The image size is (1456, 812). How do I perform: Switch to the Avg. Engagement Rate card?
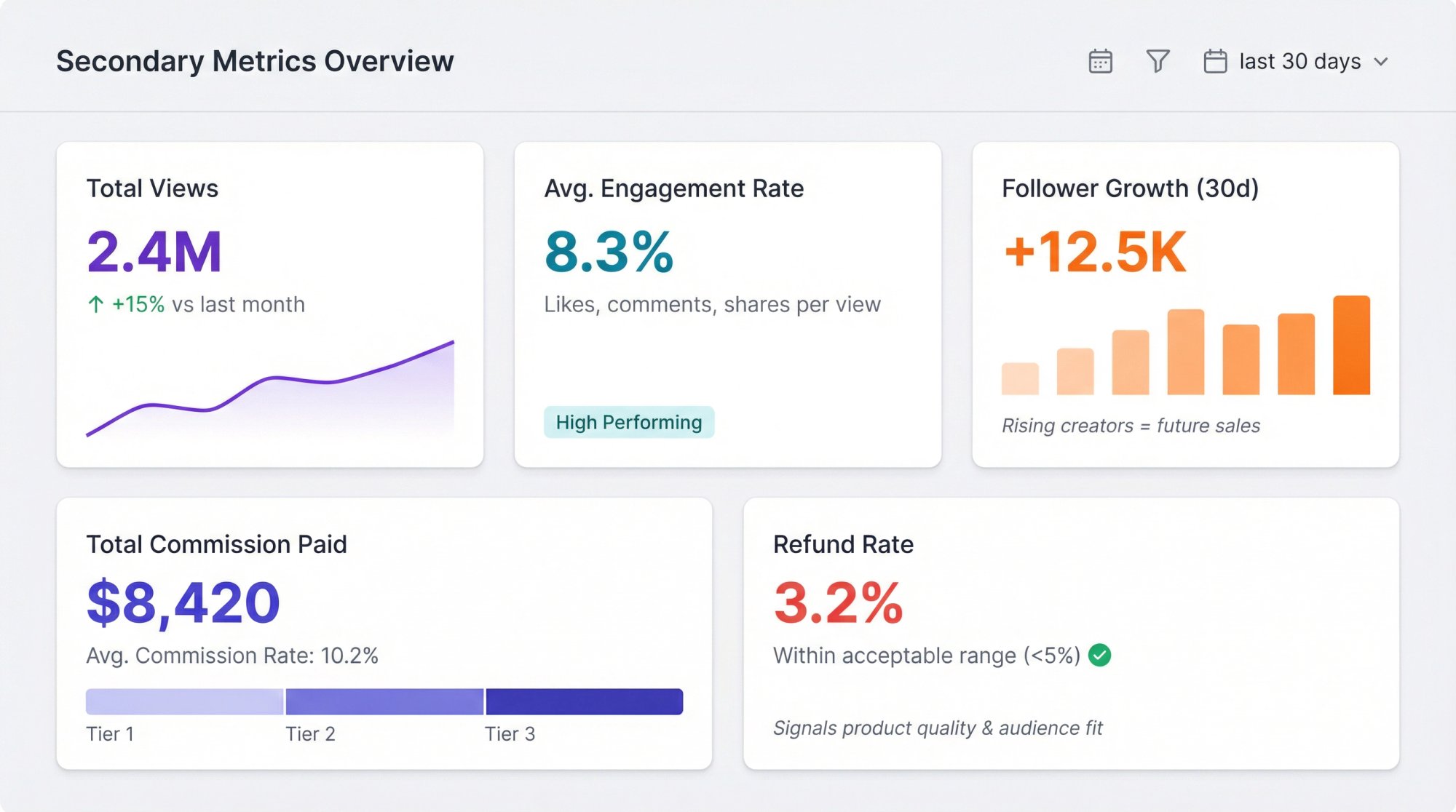pos(727,302)
